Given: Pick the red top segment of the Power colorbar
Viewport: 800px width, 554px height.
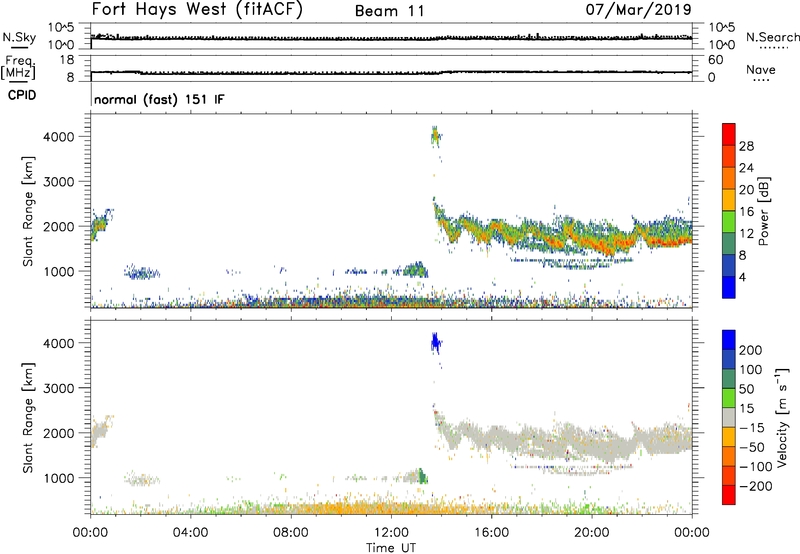Looking at the screenshot, I should coord(729,134).
